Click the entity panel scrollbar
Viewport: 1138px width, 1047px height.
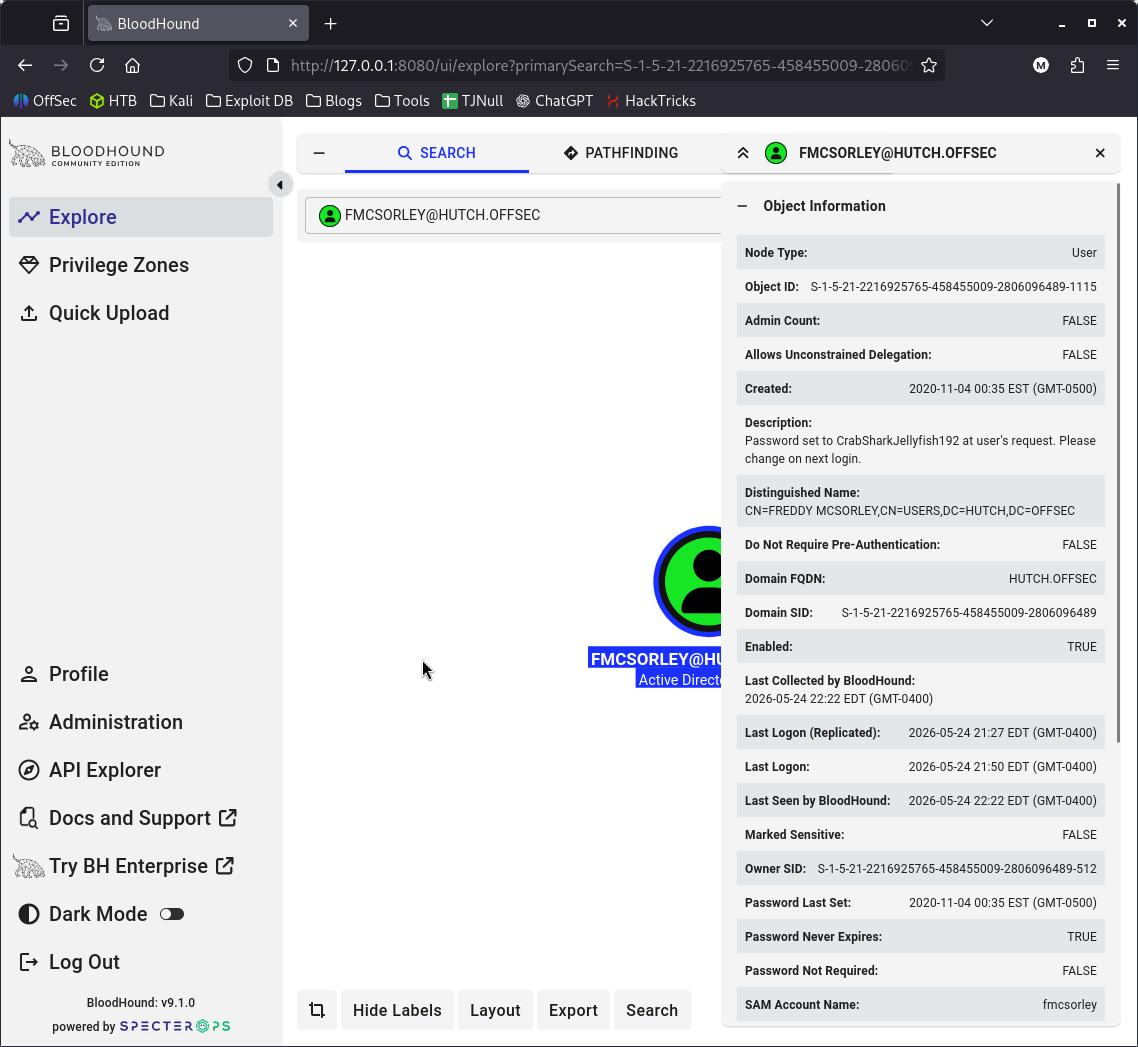point(1118,463)
